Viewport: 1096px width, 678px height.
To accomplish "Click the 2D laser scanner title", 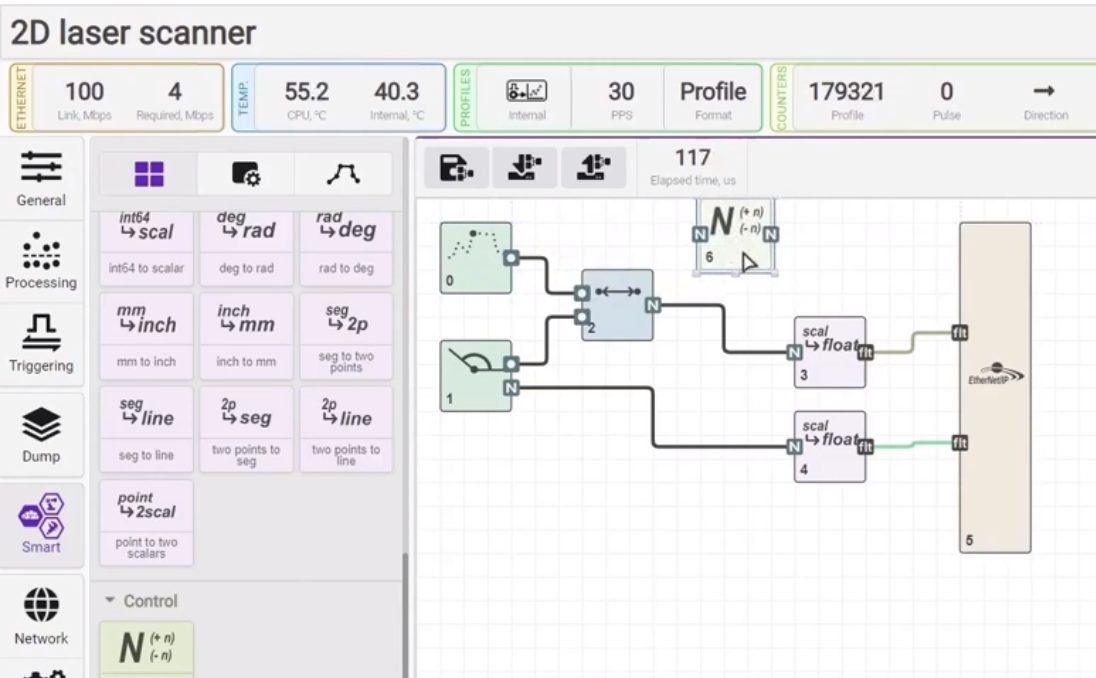I will pyautogui.click(x=133, y=33).
